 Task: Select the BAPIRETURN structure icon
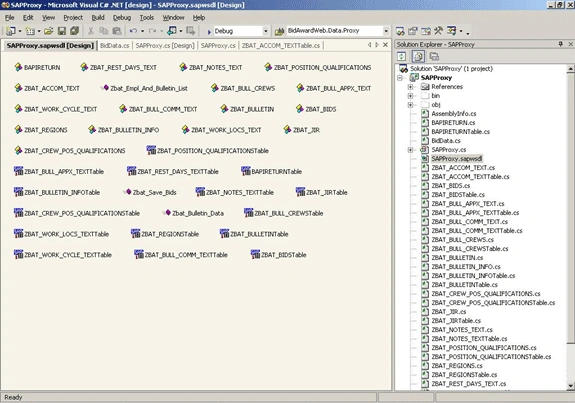(18, 67)
